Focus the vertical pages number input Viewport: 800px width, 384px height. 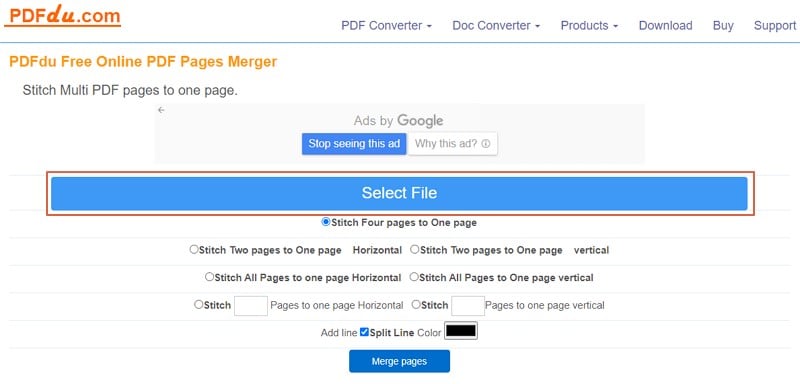point(468,305)
